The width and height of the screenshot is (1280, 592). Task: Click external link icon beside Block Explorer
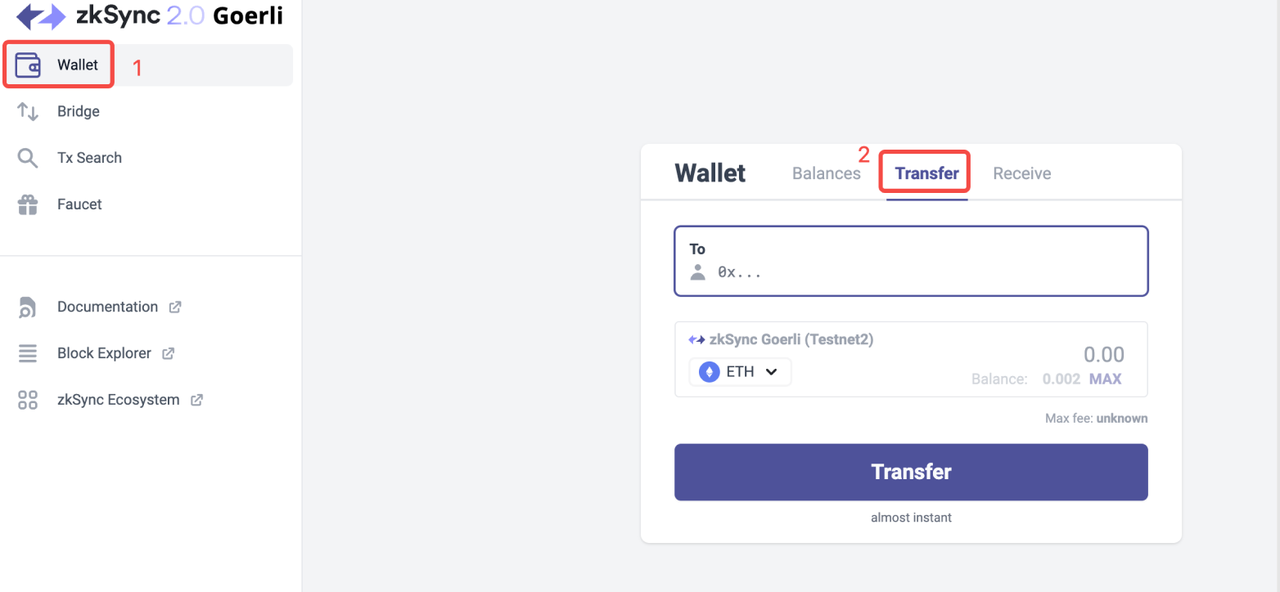(168, 353)
